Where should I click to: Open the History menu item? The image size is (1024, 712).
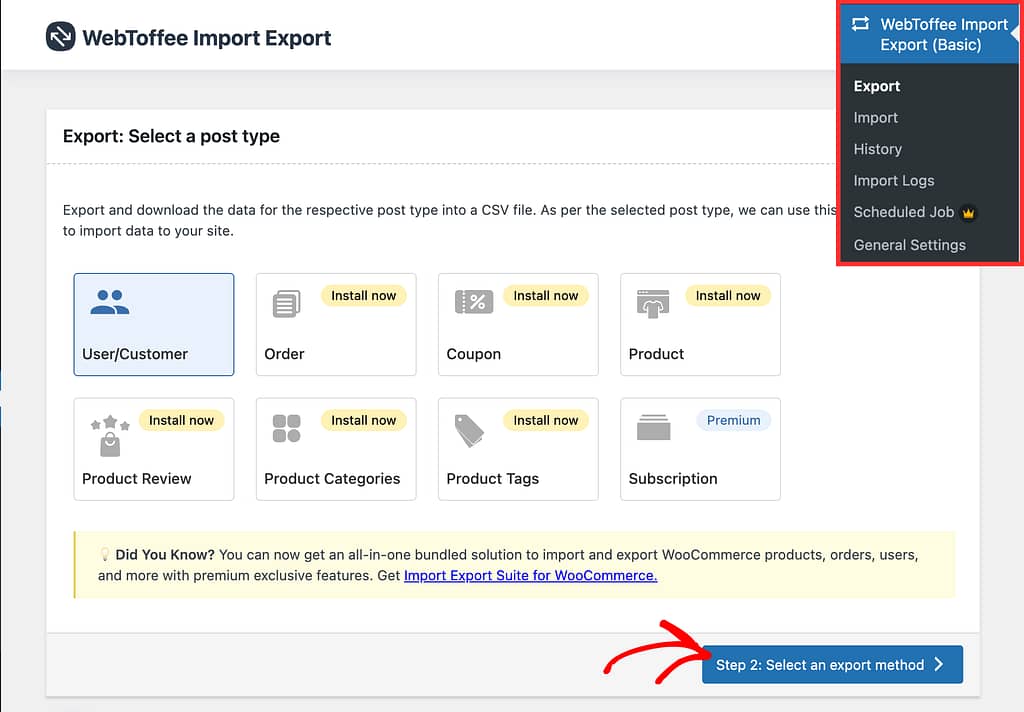(x=877, y=149)
